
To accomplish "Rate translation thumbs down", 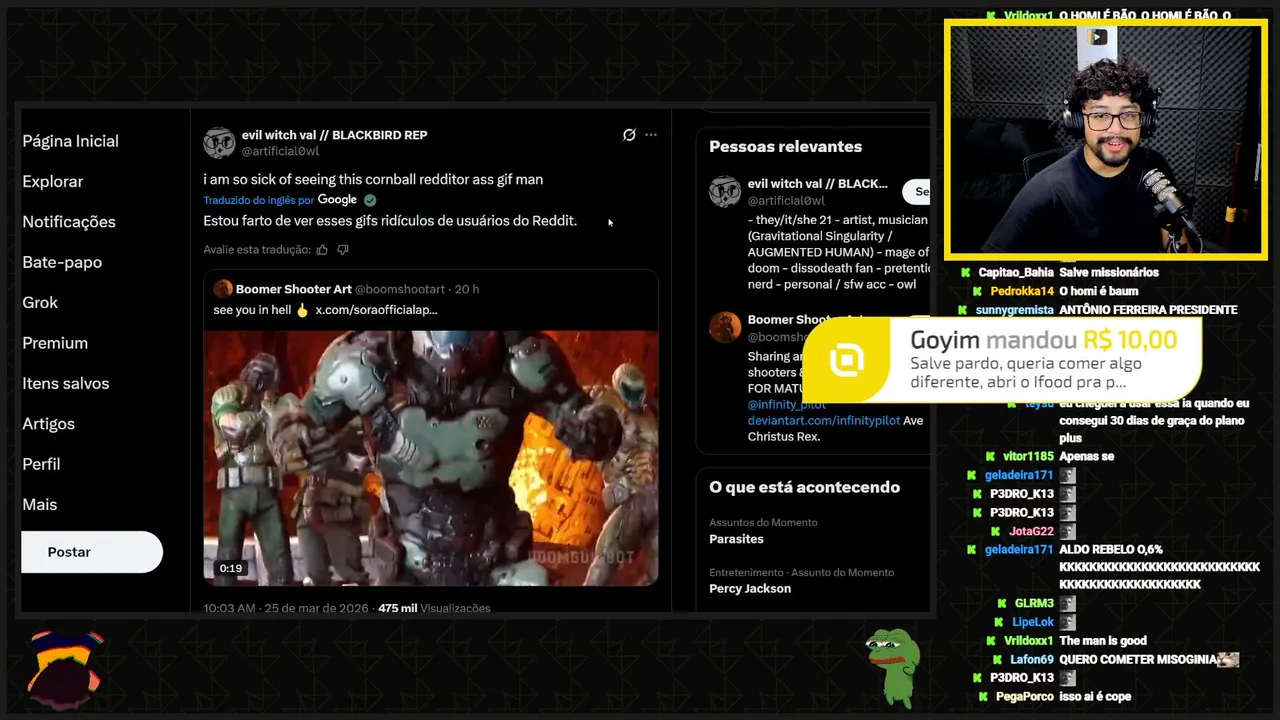I will [343, 249].
